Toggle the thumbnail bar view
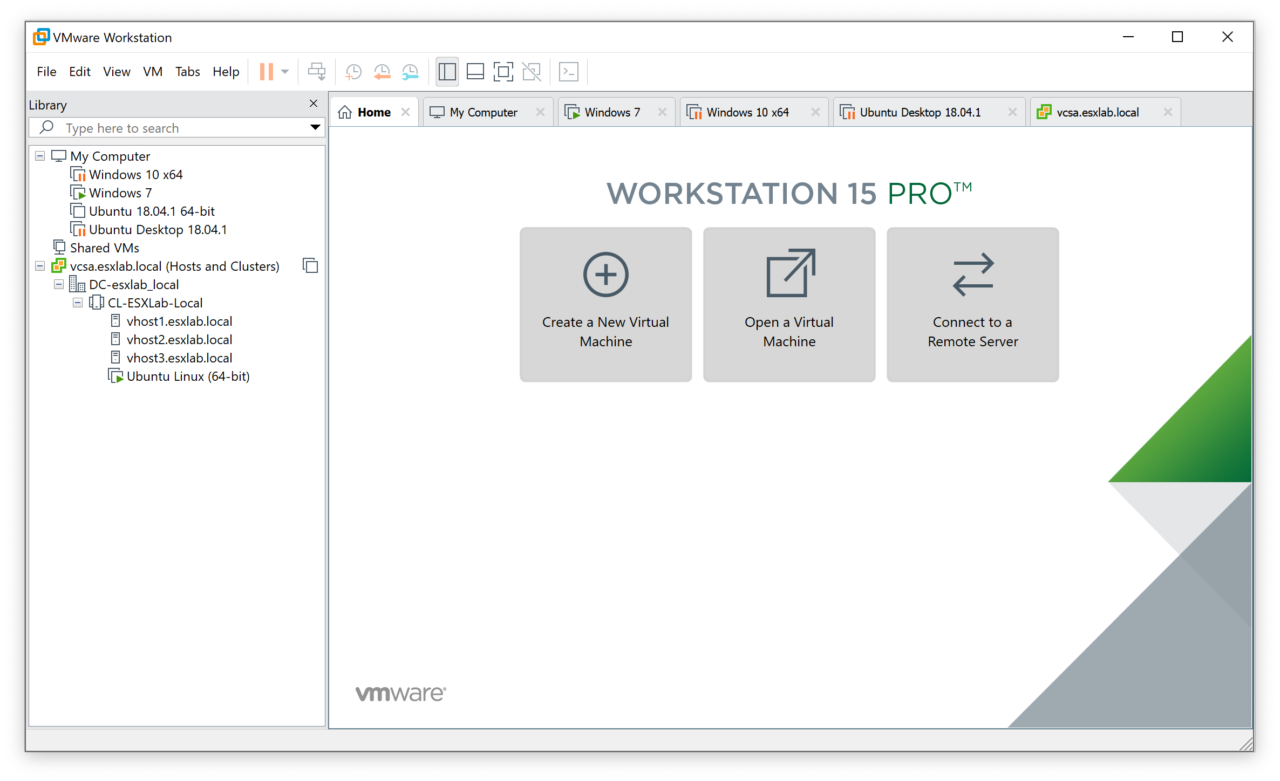The width and height of the screenshot is (1280, 781). pyautogui.click(x=475, y=72)
